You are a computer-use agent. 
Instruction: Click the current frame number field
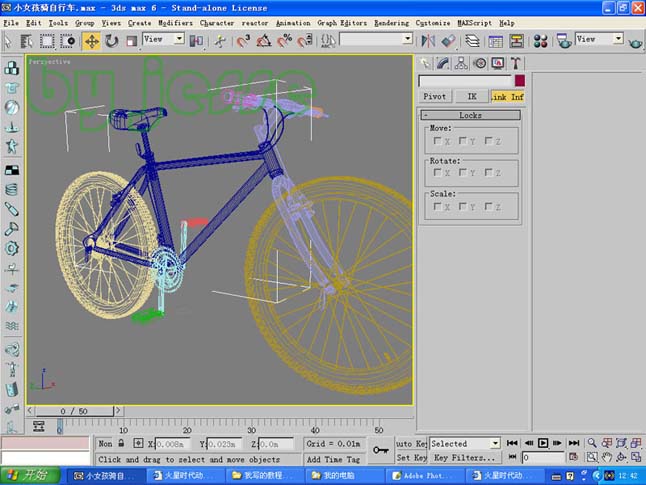click(543, 457)
